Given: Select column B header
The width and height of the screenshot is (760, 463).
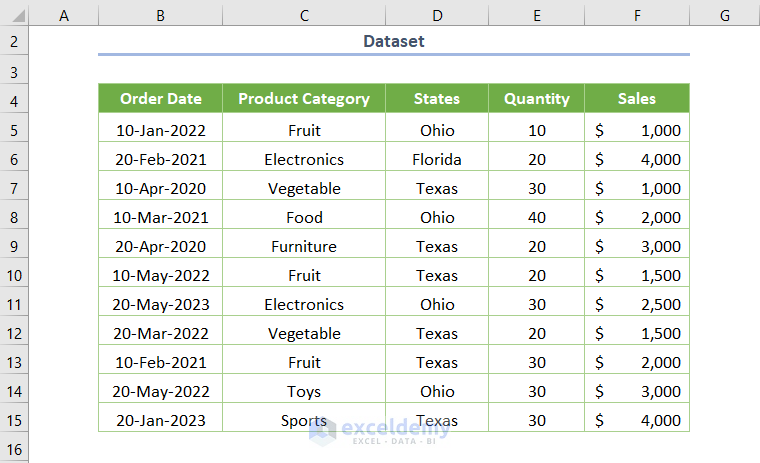Looking at the screenshot, I should (x=160, y=15).
